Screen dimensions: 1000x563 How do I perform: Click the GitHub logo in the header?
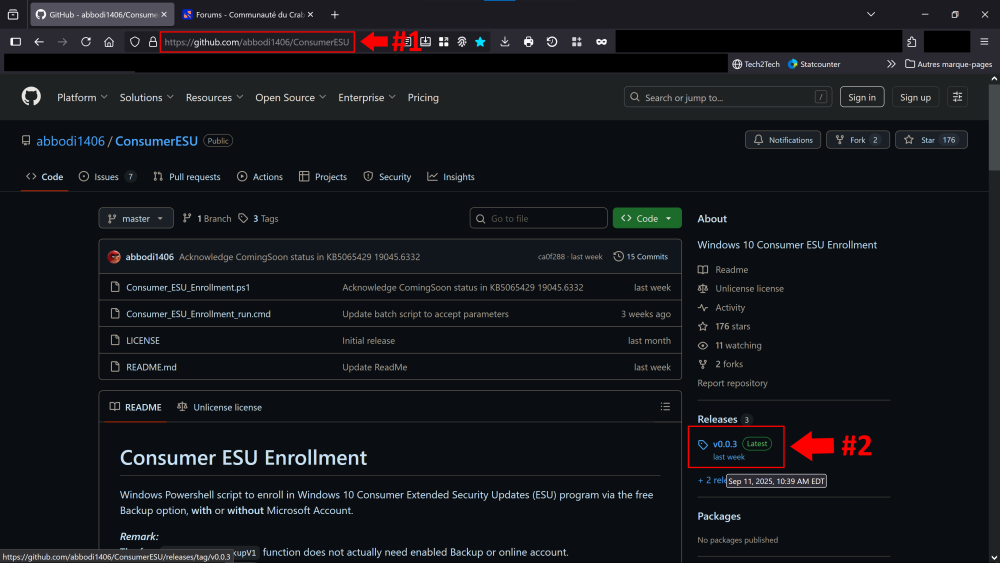[31, 97]
